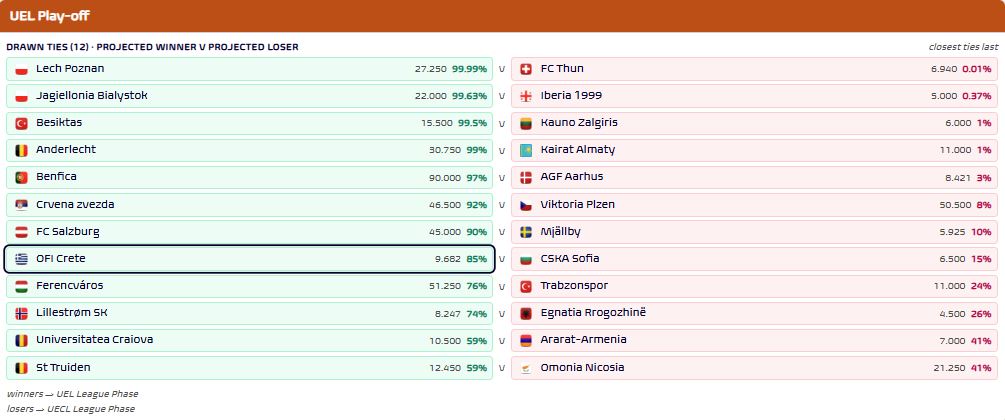Click the UEL Play-off header bar
The height and width of the screenshot is (420, 1005).
coord(502,16)
